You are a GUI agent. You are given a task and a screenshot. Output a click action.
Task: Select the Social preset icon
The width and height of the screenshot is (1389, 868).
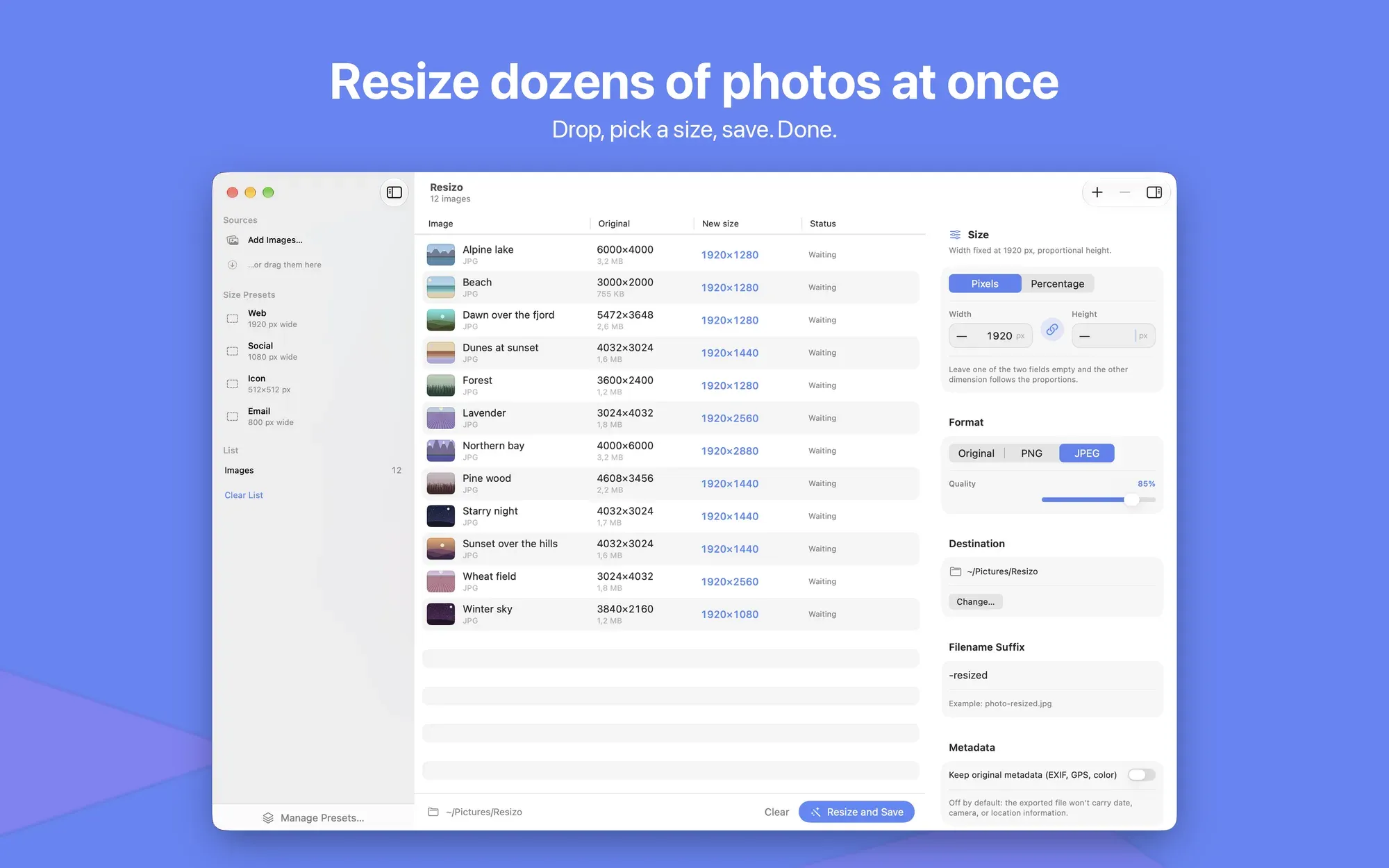pyautogui.click(x=233, y=351)
